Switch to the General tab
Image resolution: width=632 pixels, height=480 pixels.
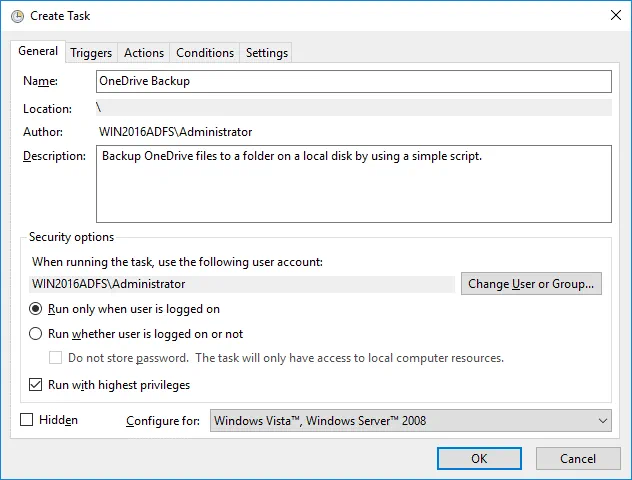(x=38, y=52)
